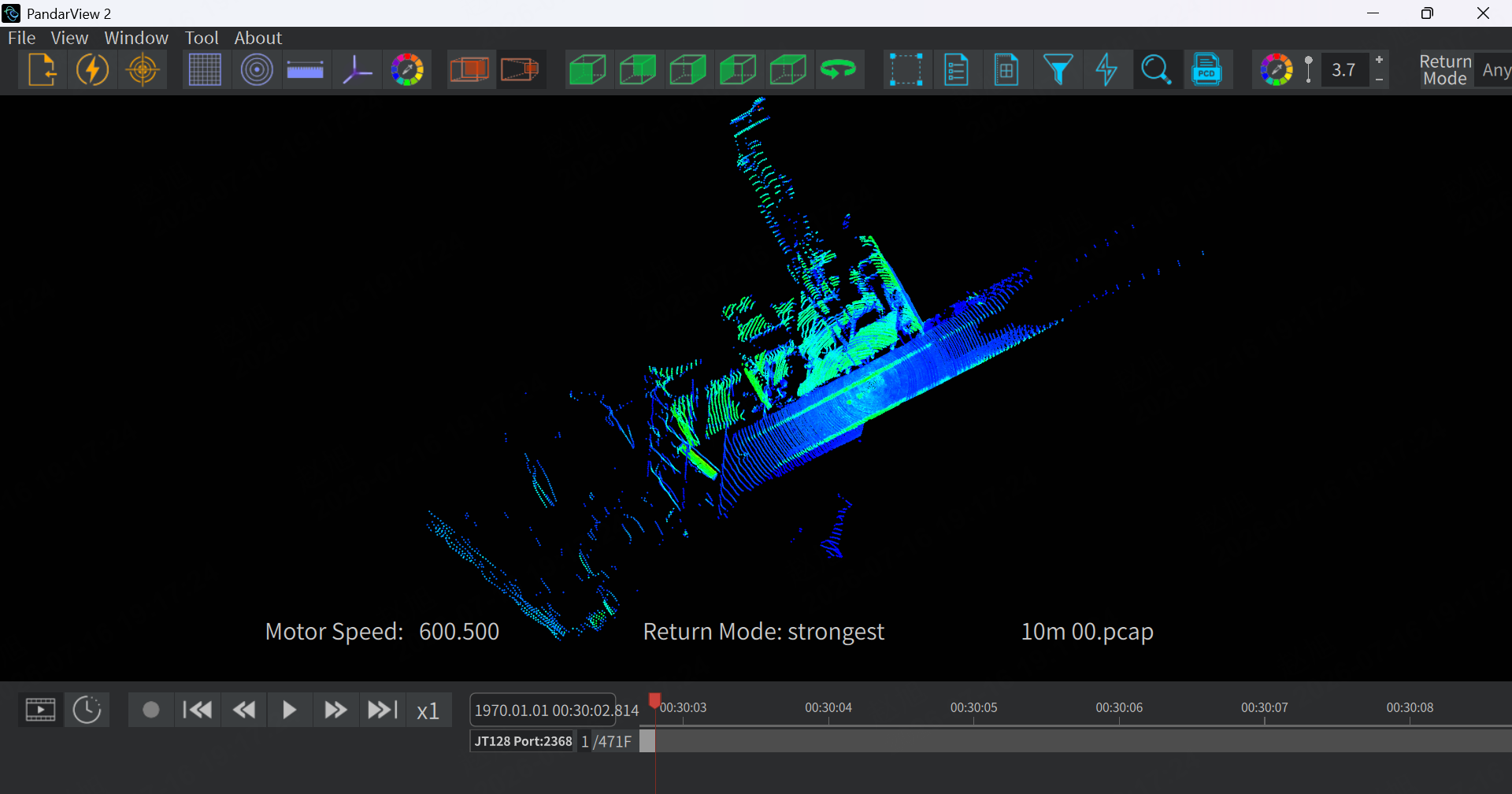Image resolution: width=1512 pixels, height=794 pixels.
Task: Toggle the Cartesian grid display
Action: coord(205,70)
